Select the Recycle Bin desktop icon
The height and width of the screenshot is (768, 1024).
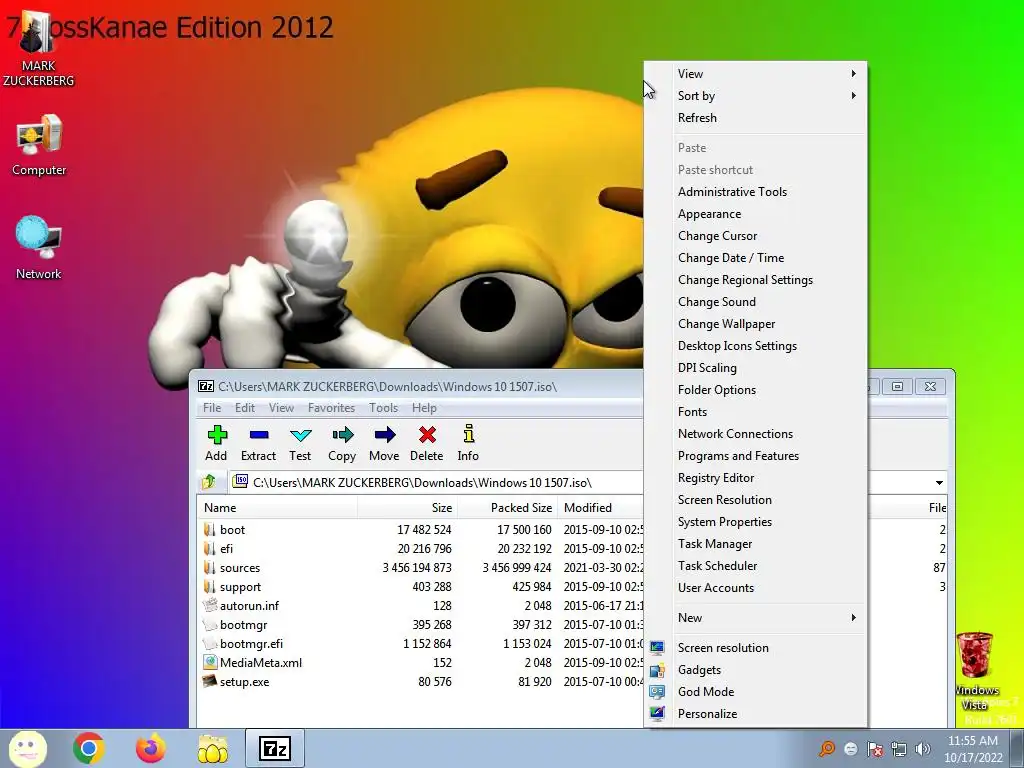974,673
